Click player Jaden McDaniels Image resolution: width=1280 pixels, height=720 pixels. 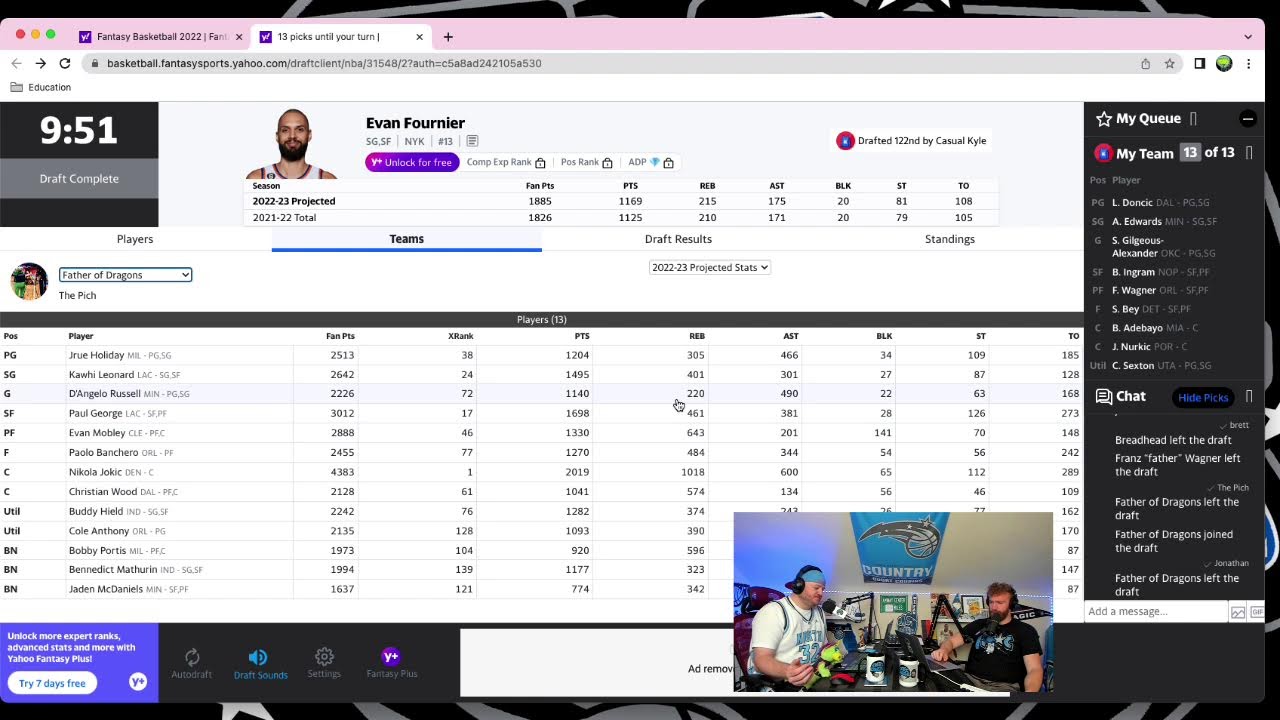(x=105, y=589)
